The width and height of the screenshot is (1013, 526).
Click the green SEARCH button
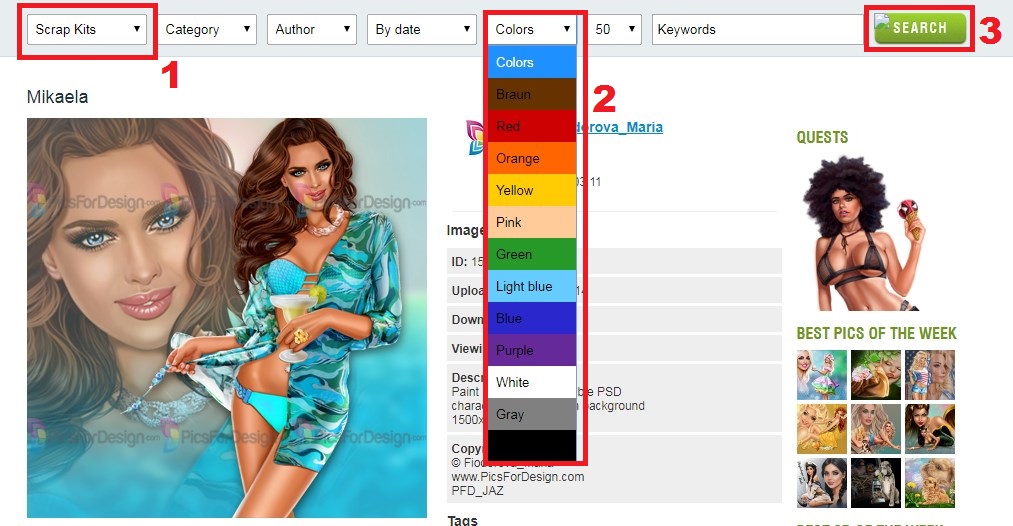pyautogui.click(x=920, y=28)
